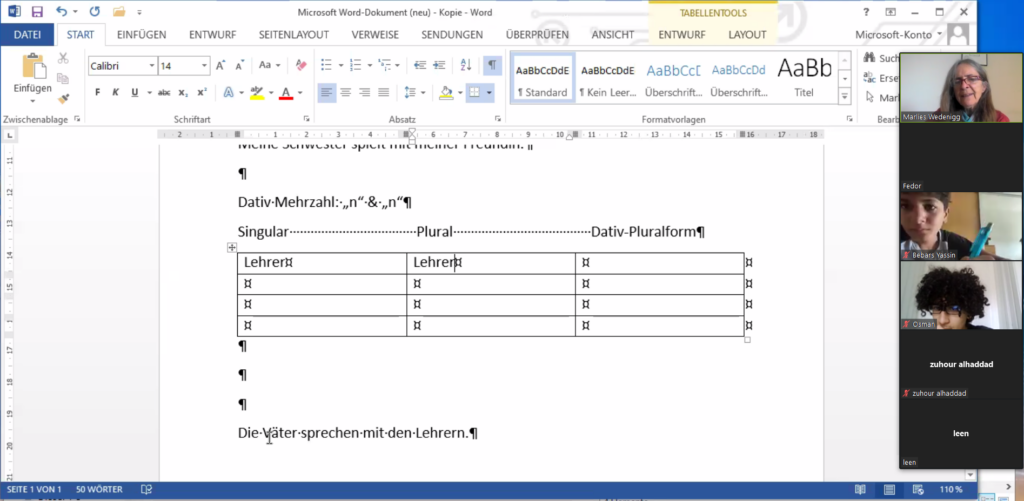Apply shading with the paint bucket

(446, 93)
